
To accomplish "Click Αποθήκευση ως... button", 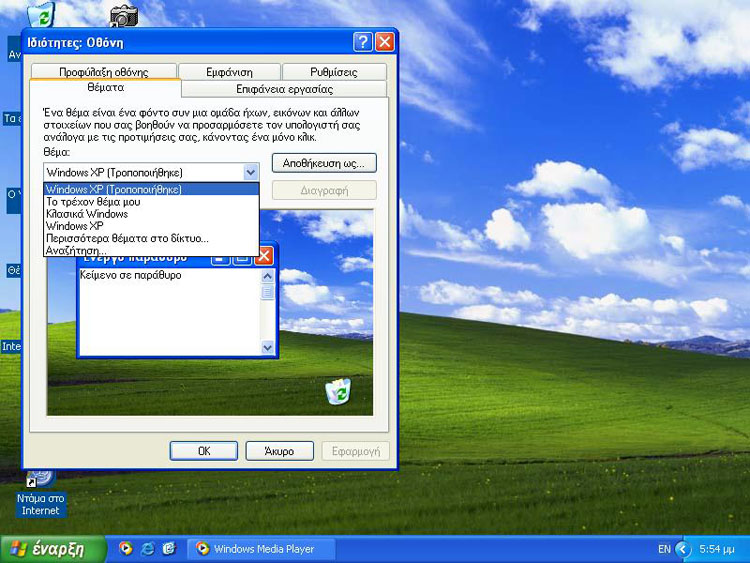I will coord(324,163).
